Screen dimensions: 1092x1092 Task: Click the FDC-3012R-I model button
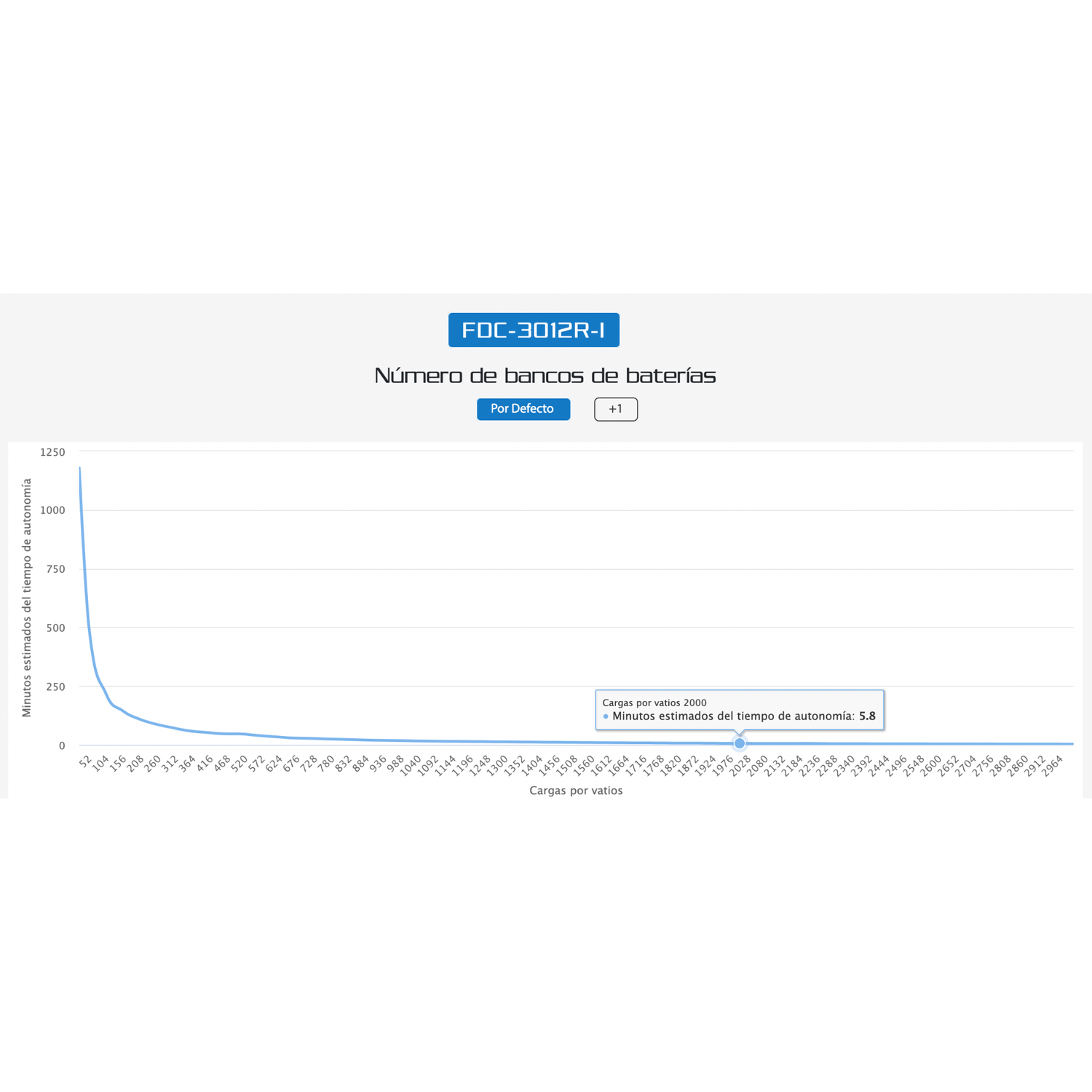pyautogui.click(x=534, y=330)
